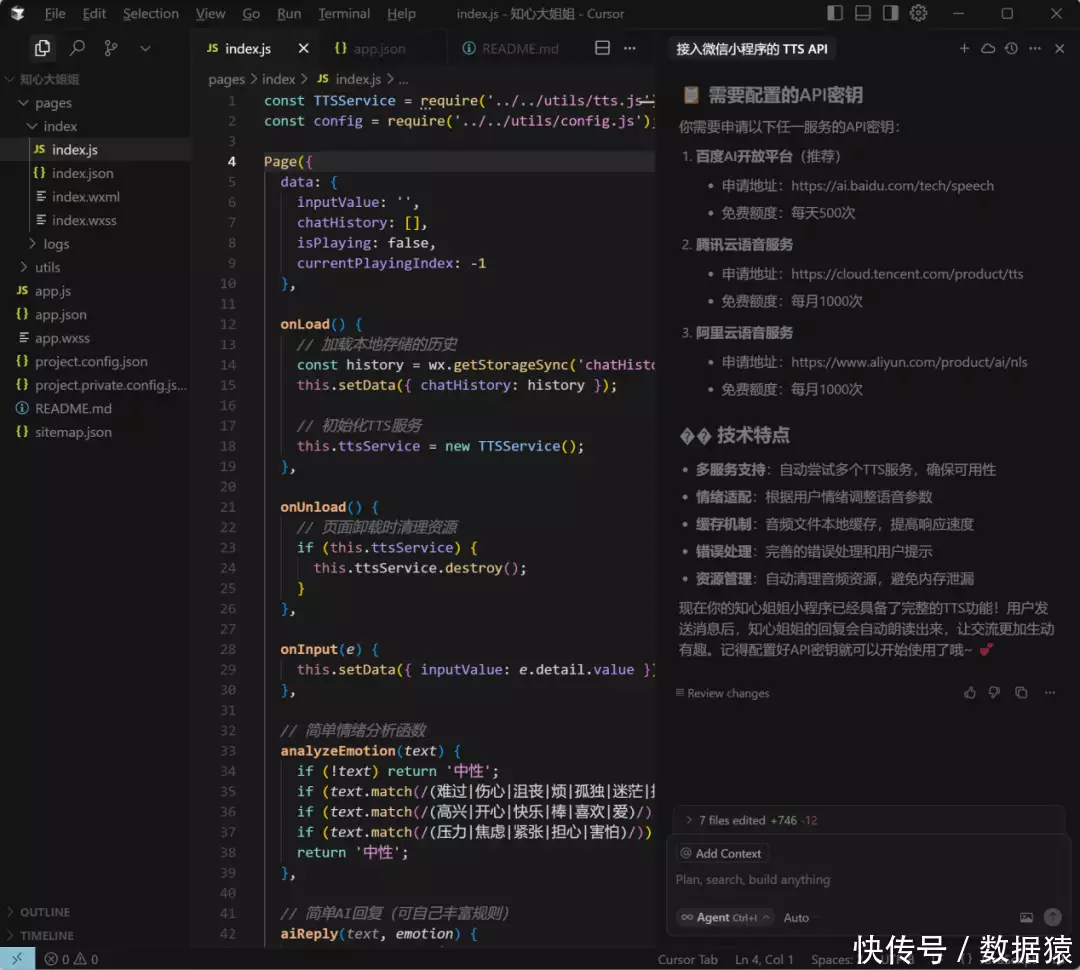1080x970 pixels.
Task: Toggle the AI pane layout button
Action: point(891,13)
